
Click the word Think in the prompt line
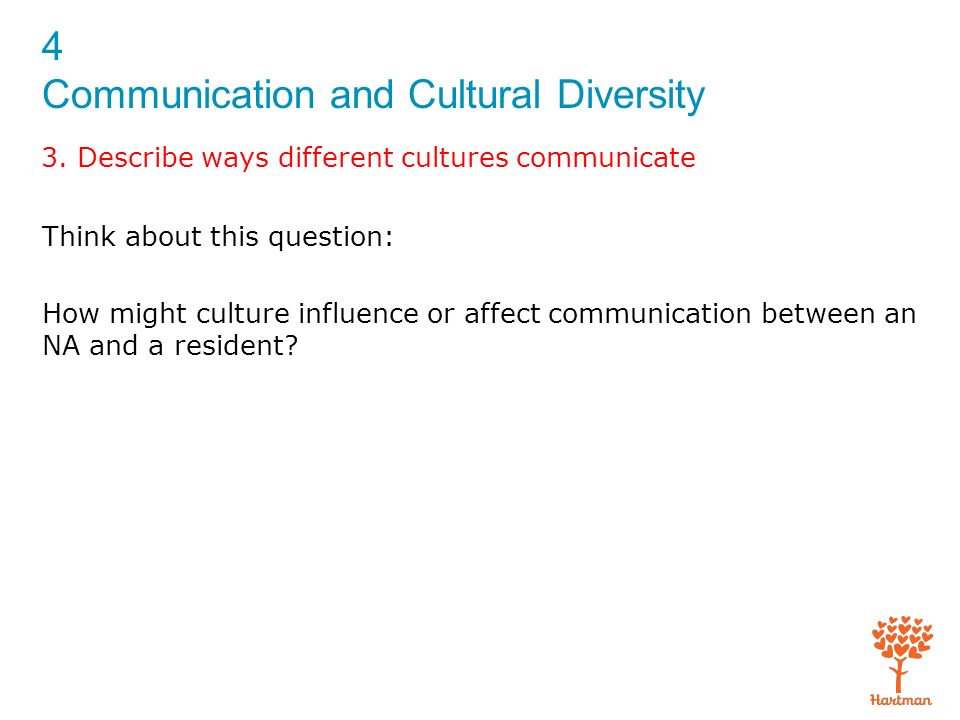tap(78, 236)
